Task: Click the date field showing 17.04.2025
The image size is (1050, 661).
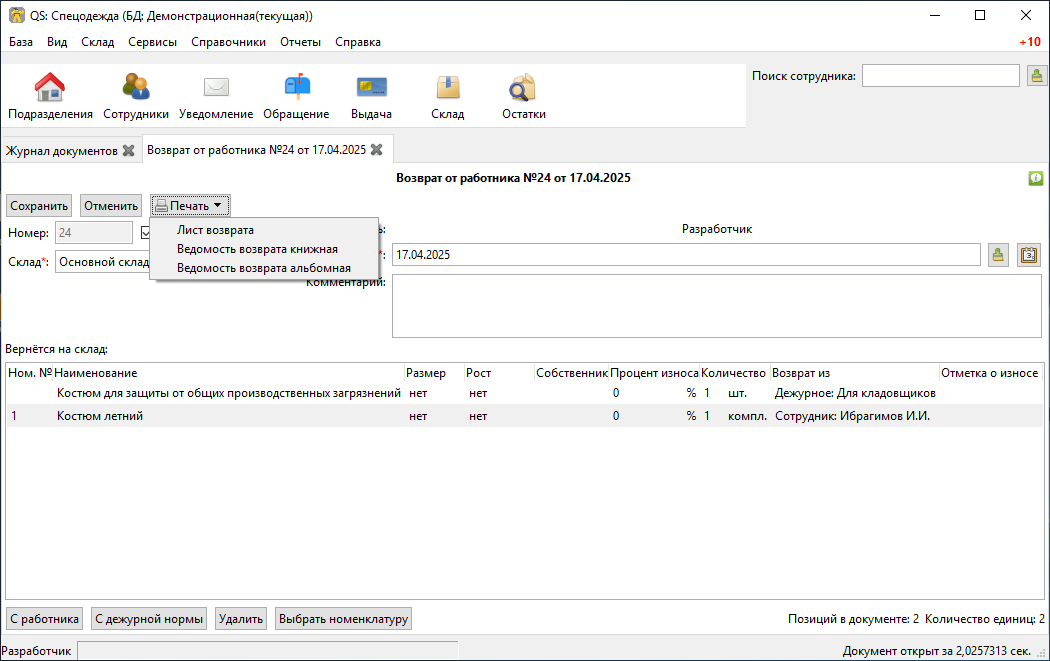Action: [x=686, y=254]
